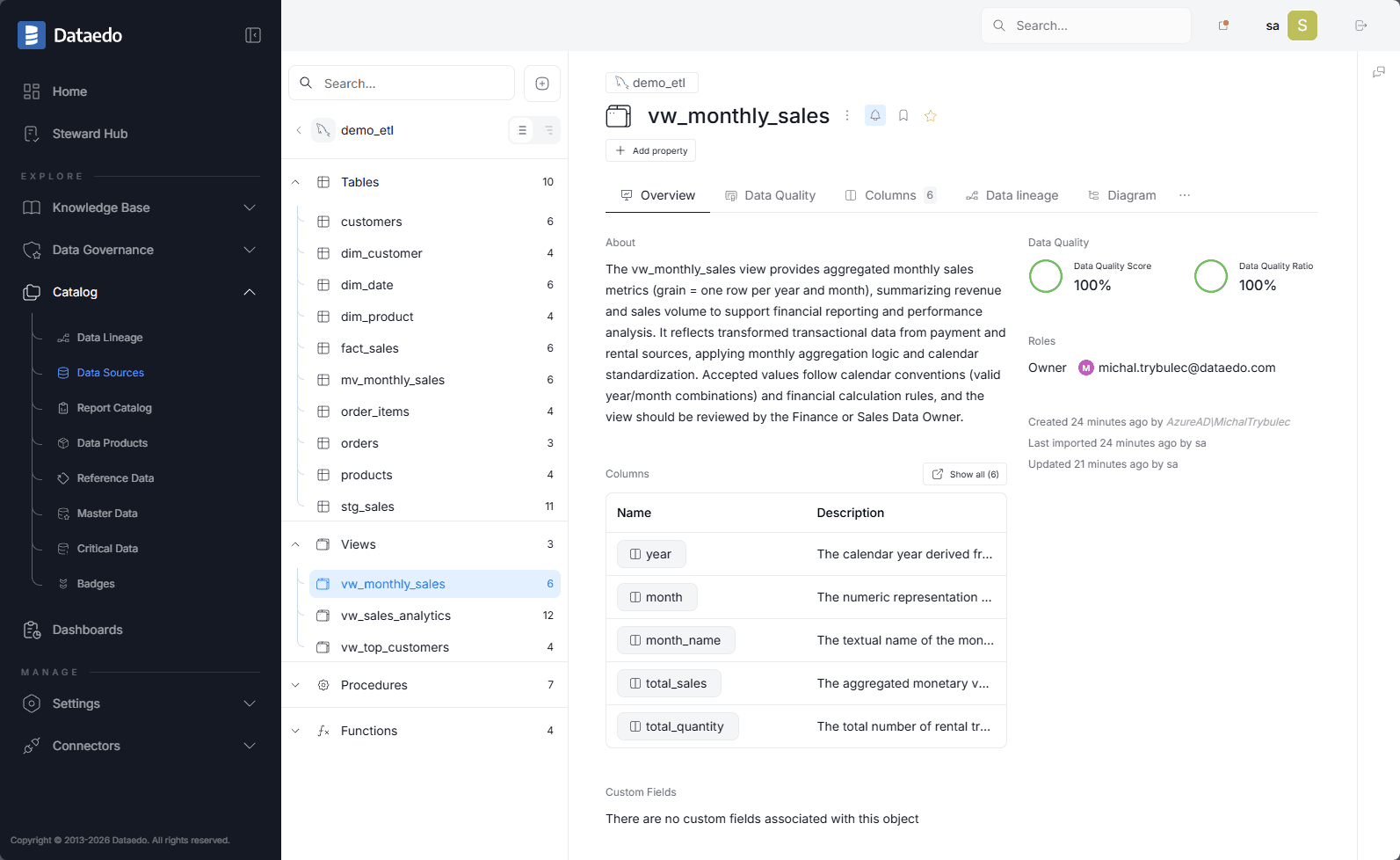Viewport: 1400px width, 860px height.
Task: Click the view icon beside vw_monthly_sales heading
Action: (619, 116)
